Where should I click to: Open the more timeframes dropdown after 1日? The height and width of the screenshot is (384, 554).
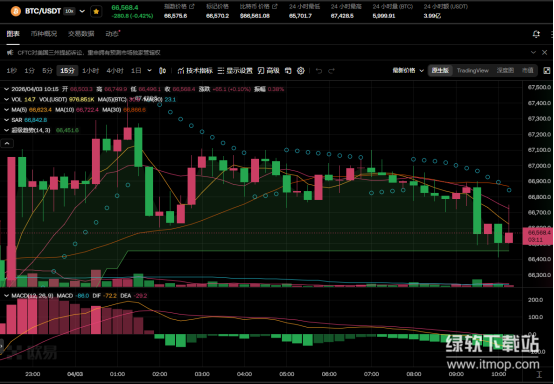click(149, 71)
